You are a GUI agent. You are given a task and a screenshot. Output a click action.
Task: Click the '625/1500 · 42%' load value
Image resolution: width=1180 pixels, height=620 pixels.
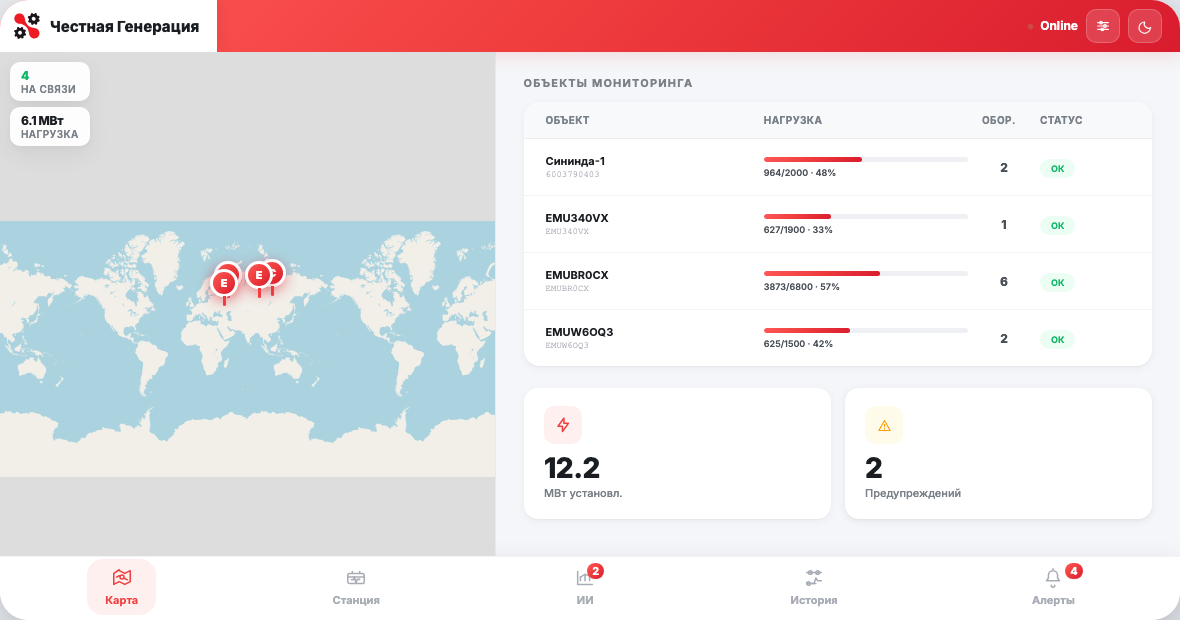click(x=798, y=344)
